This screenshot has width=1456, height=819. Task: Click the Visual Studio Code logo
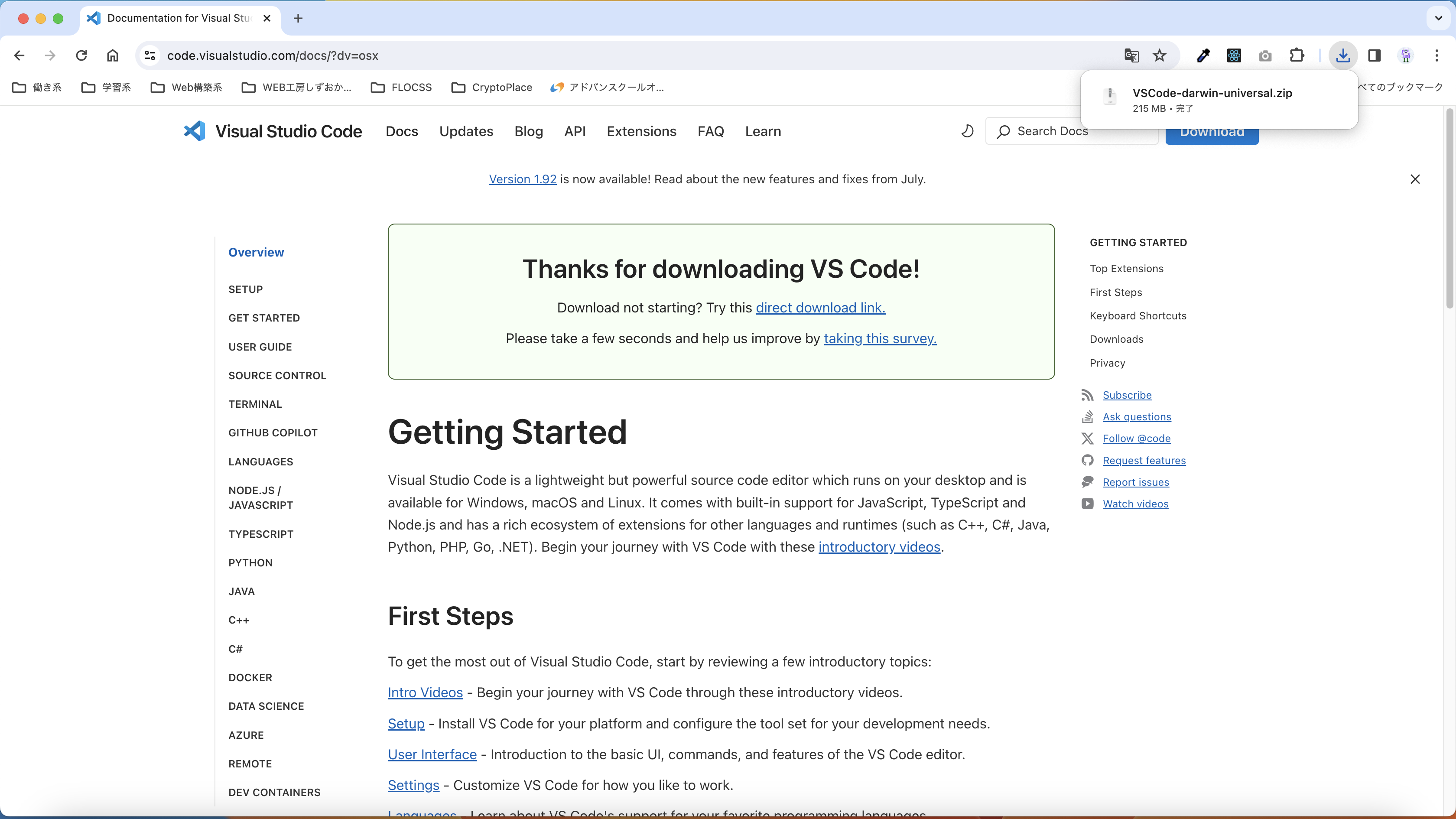coord(195,131)
